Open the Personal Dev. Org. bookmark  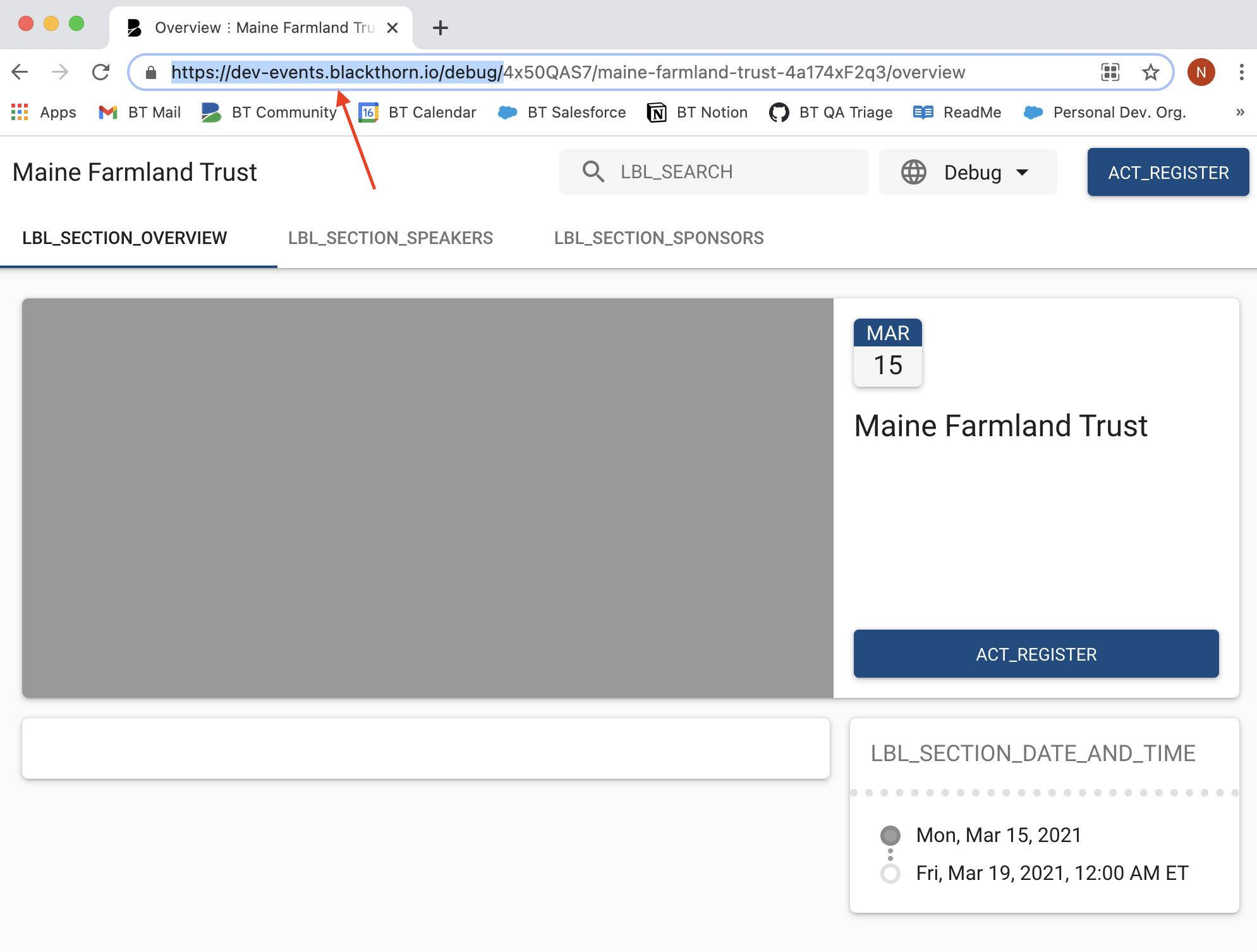click(1104, 113)
